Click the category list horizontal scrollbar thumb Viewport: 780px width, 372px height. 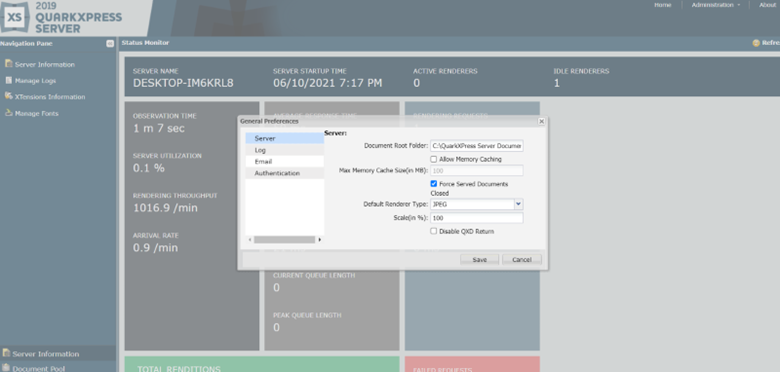click(x=284, y=240)
